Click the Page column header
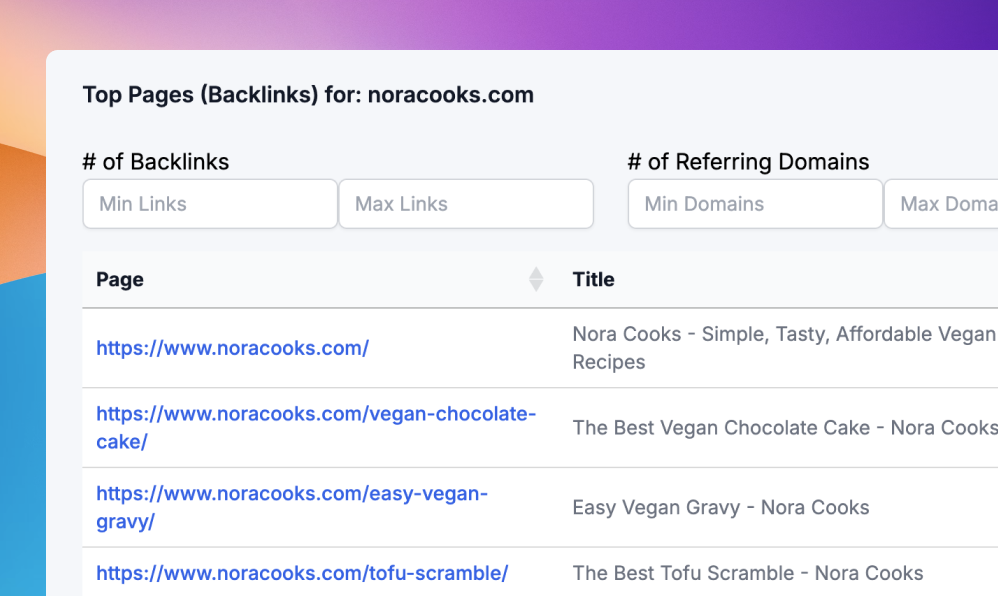The height and width of the screenshot is (596, 998). point(120,280)
